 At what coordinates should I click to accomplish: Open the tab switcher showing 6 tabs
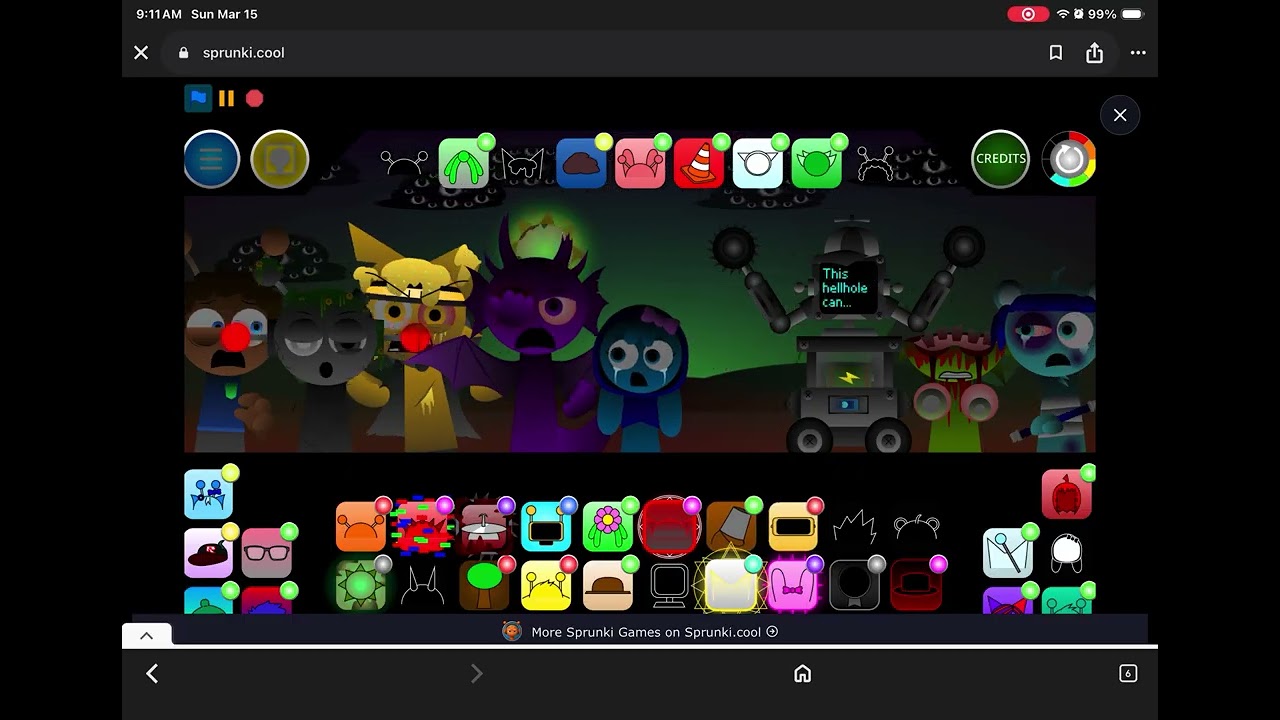(1128, 674)
